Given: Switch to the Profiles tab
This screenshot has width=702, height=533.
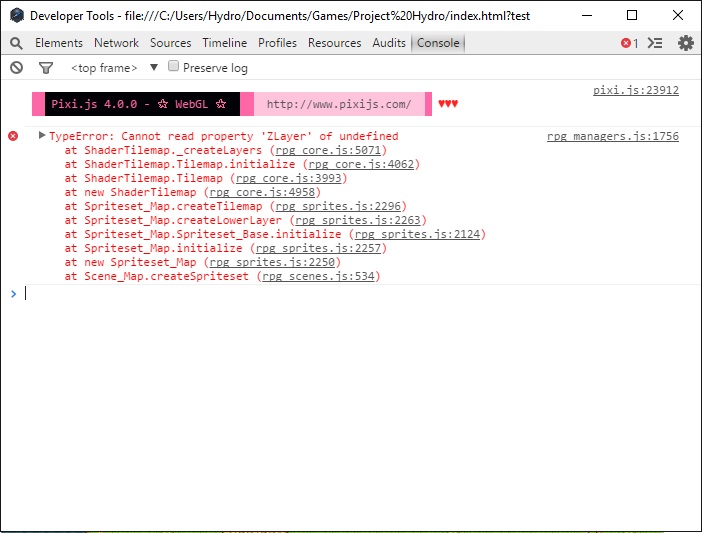Looking at the screenshot, I should 277,43.
